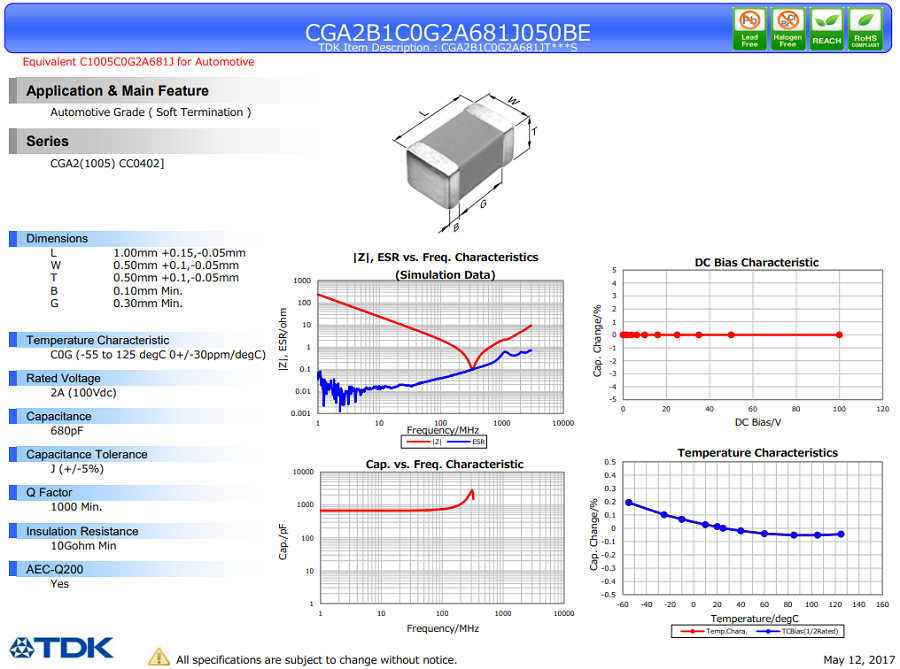900x669 pixels.
Task: Click the yellow warning triangle icon
Action: (x=159, y=657)
